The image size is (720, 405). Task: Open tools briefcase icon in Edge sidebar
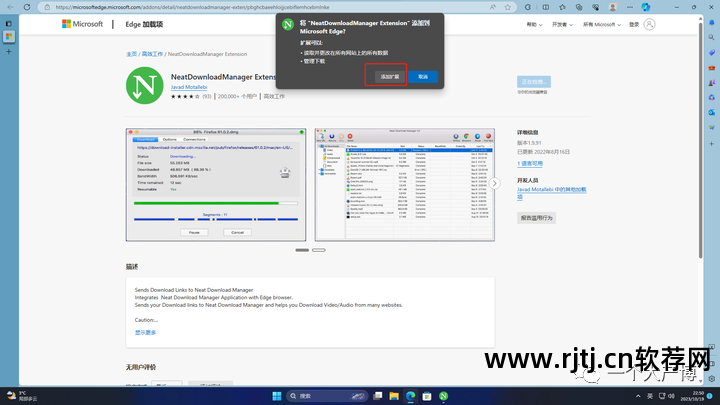click(712, 68)
